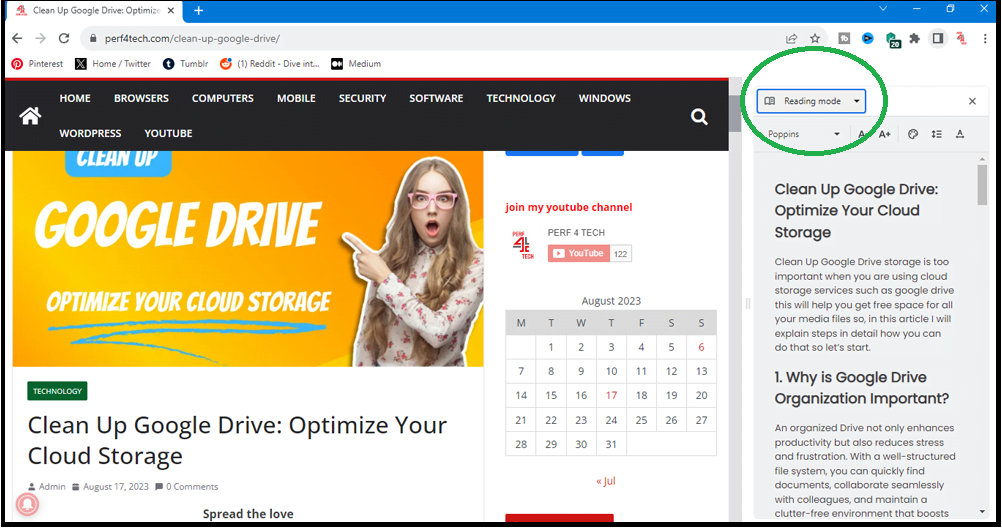Open the letter spacing option

point(960,134)
